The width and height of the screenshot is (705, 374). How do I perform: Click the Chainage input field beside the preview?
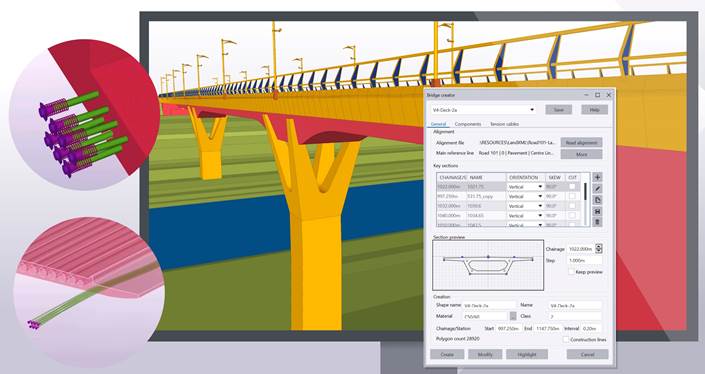pos(580,249)
